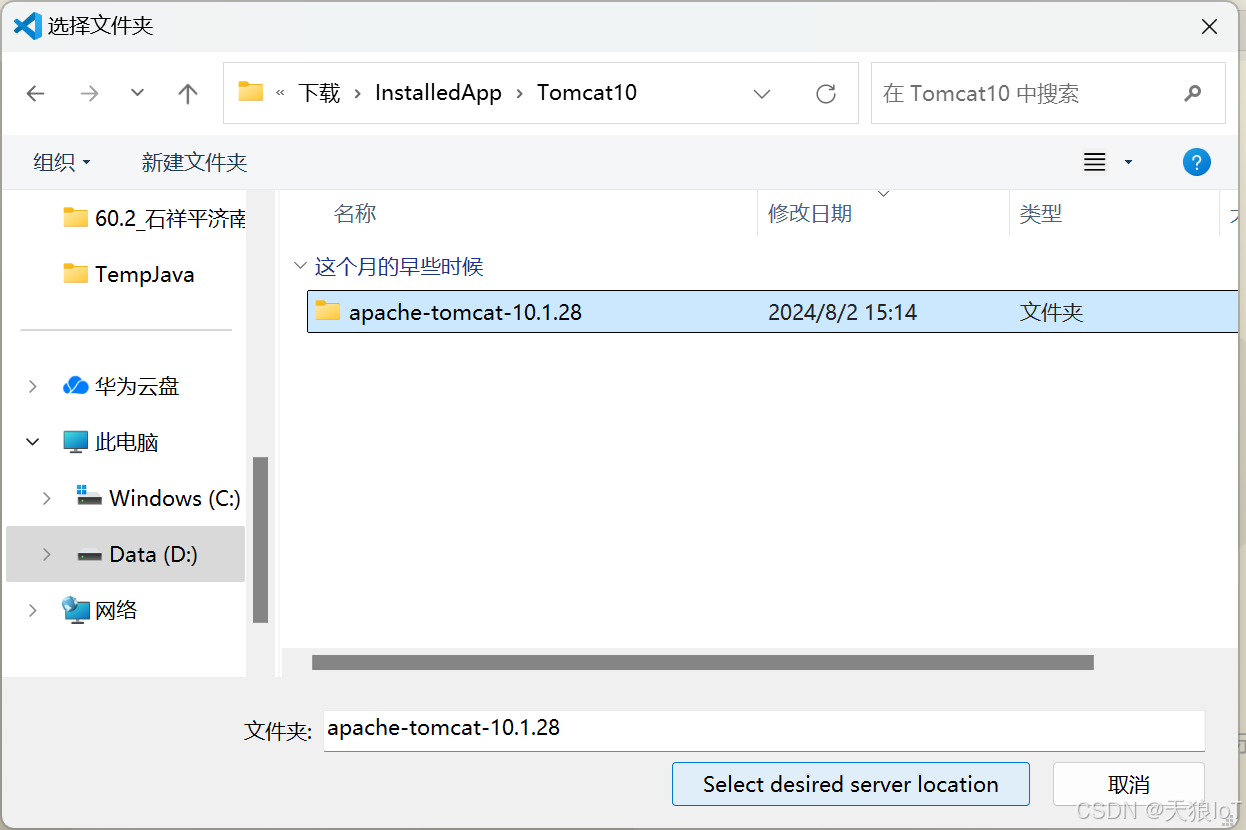Screen dimensions: 1246x830
Task: Select apache-tomcat-10.1.28 folder
Action: 772,312
